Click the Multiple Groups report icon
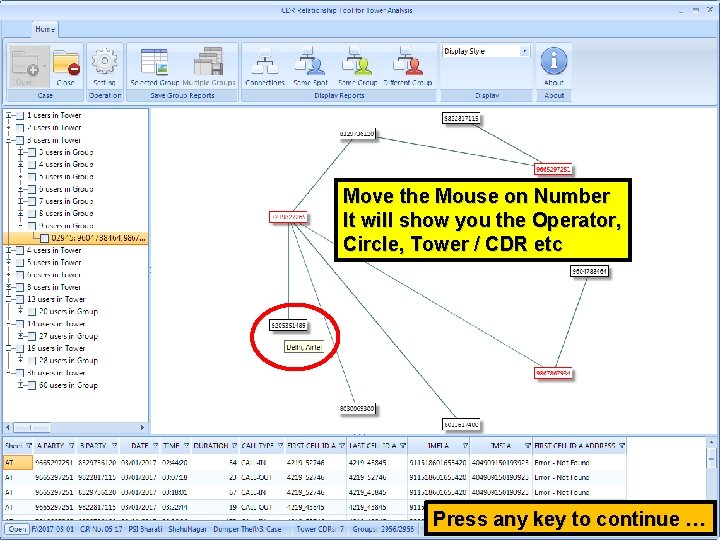The width and height of the screenshot is (720, 540). [x=208, y=62]
